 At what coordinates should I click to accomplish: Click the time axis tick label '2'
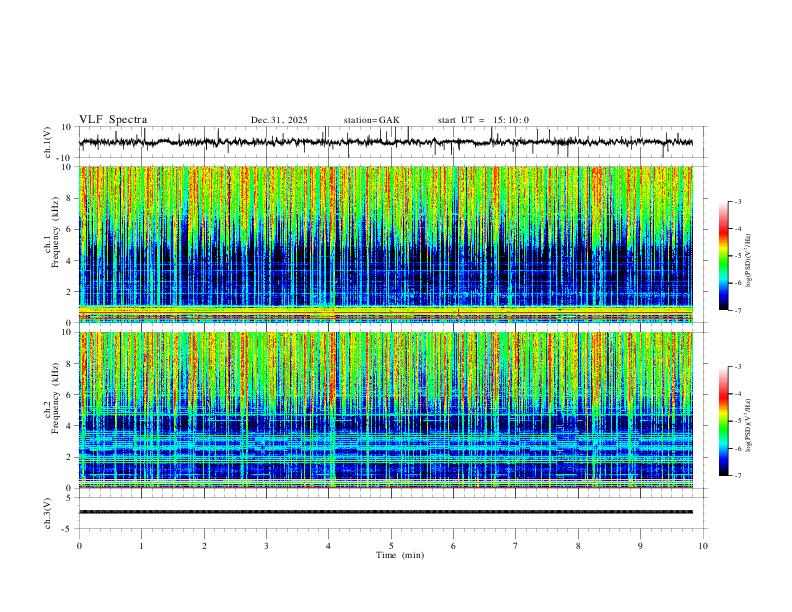[204, 546]
